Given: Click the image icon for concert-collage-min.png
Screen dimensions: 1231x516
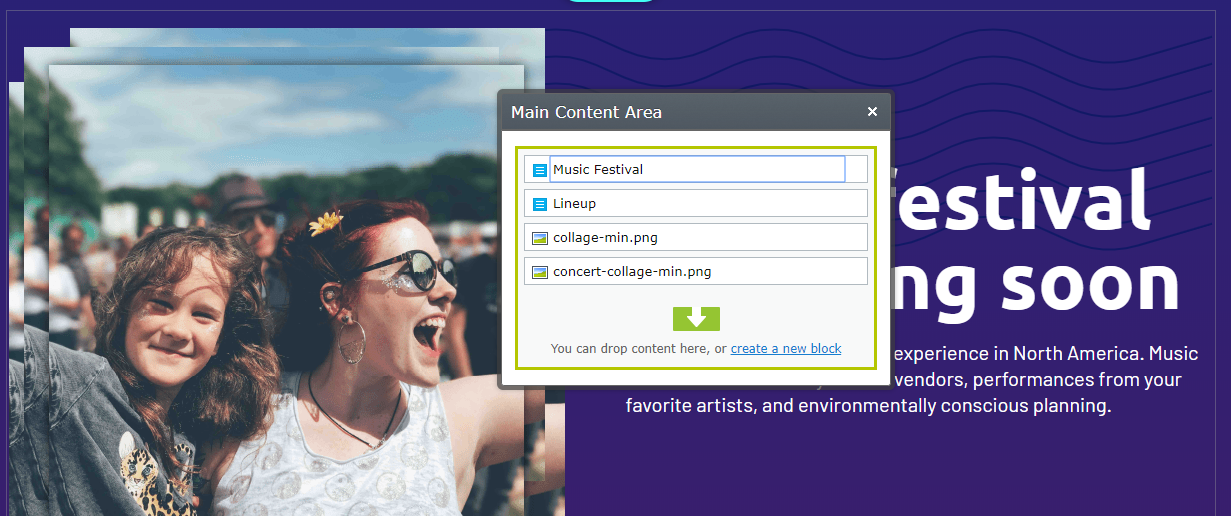Looking at the screenshot, I should coord(540,272).
